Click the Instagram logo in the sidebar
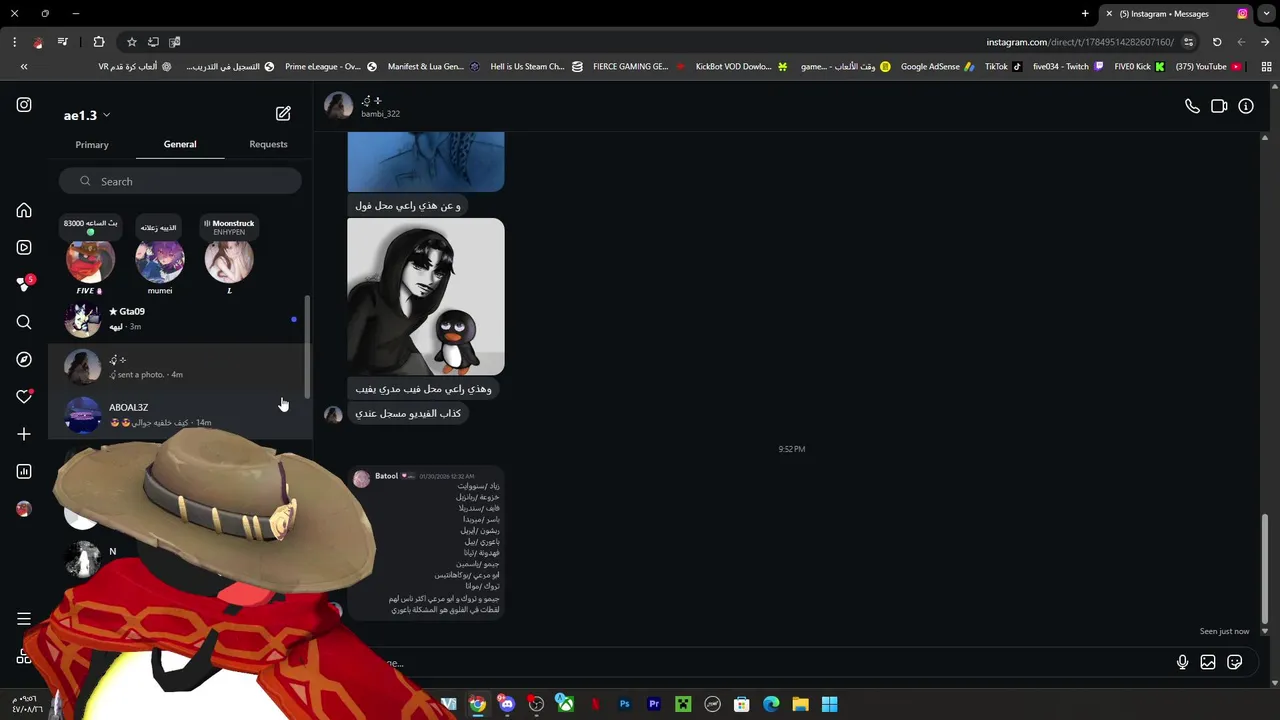Image resolution: width=1280 pixels, height=720 pixels. pos(24,105)
